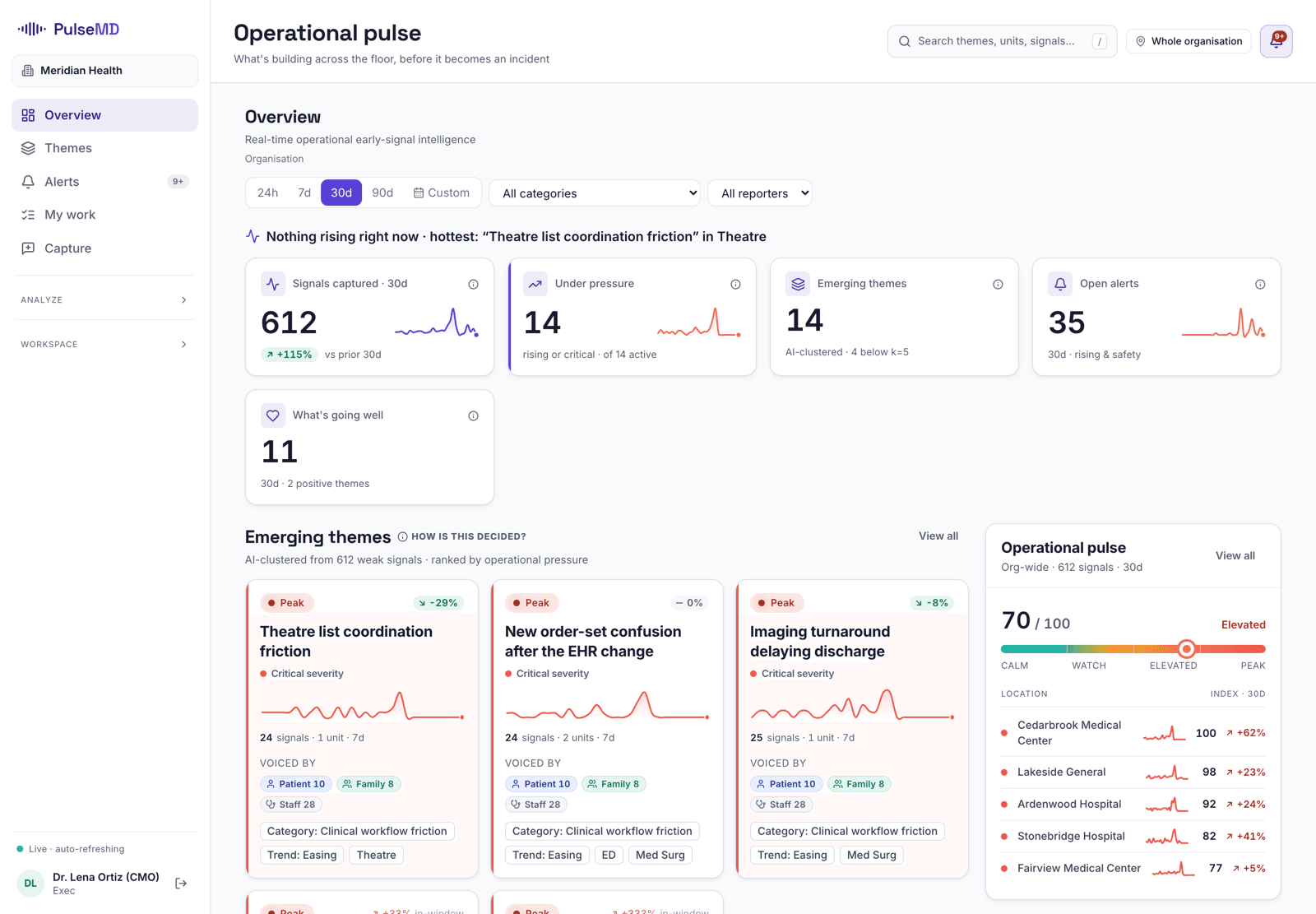The width and height of the screenshot is (1316, 914).
Task: Click the Lakeside General location row
Action: coord(1133,772)
